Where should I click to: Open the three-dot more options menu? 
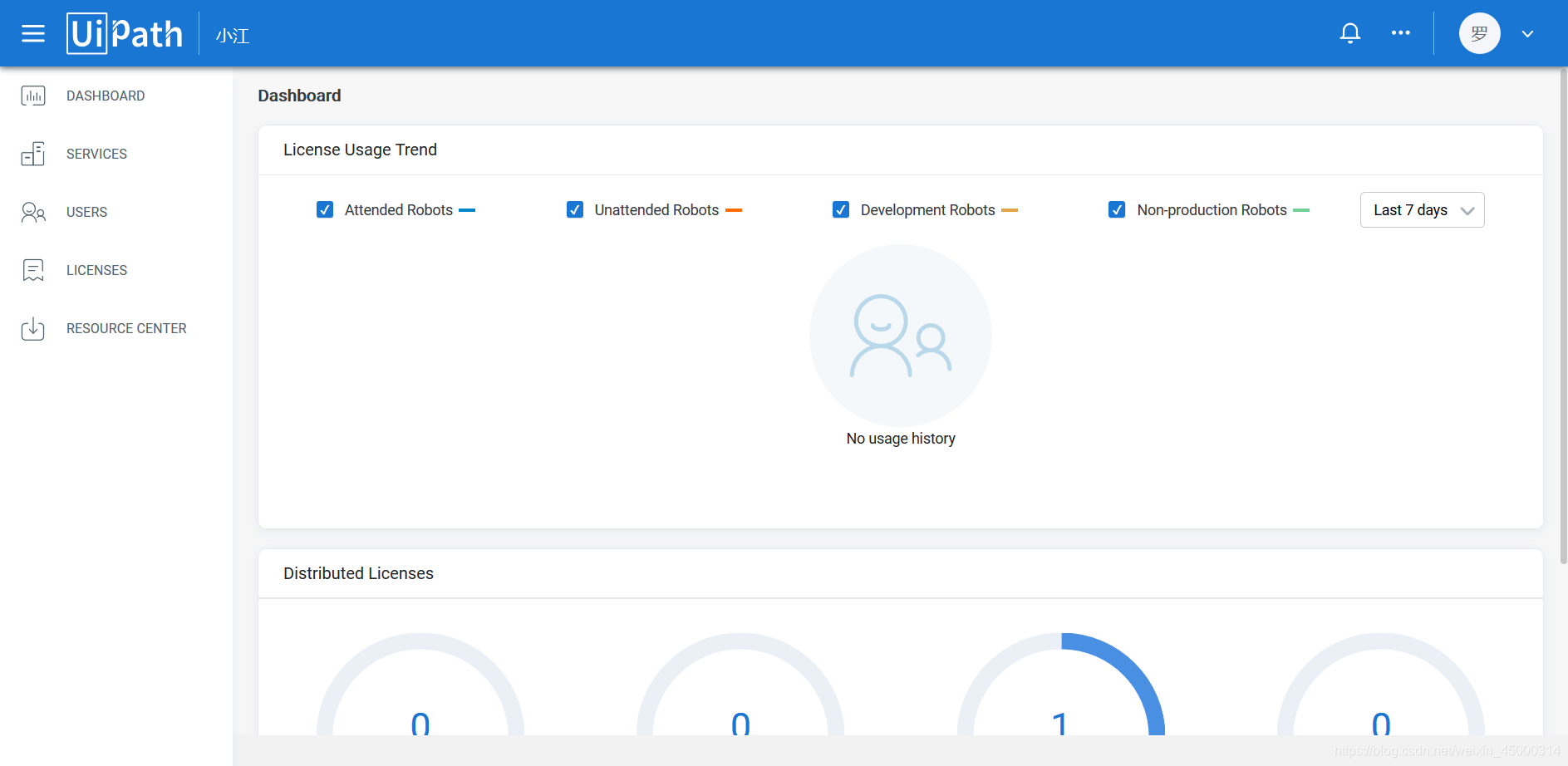coord(1401,33)
